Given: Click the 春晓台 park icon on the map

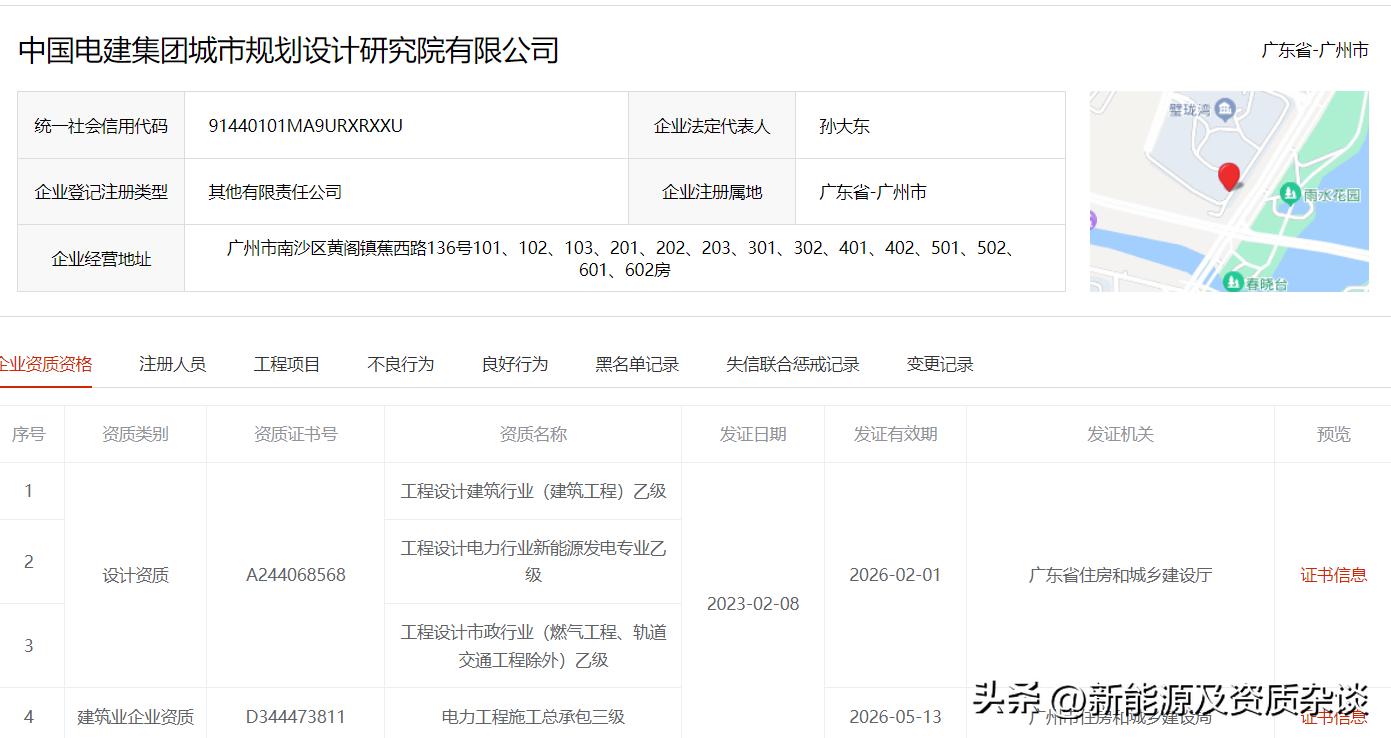Looking at the screenshot, I should point(1233,281).
